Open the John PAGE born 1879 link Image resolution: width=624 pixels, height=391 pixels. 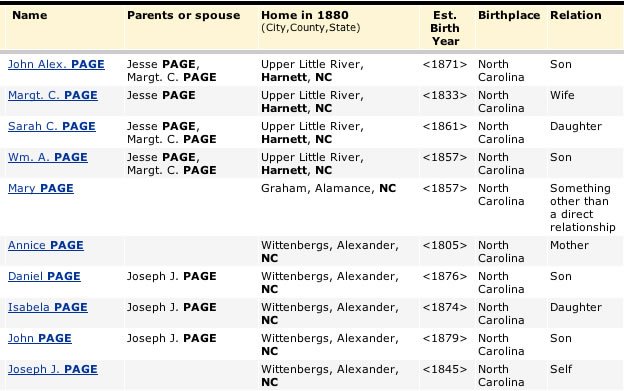click(x=40, y=338)
